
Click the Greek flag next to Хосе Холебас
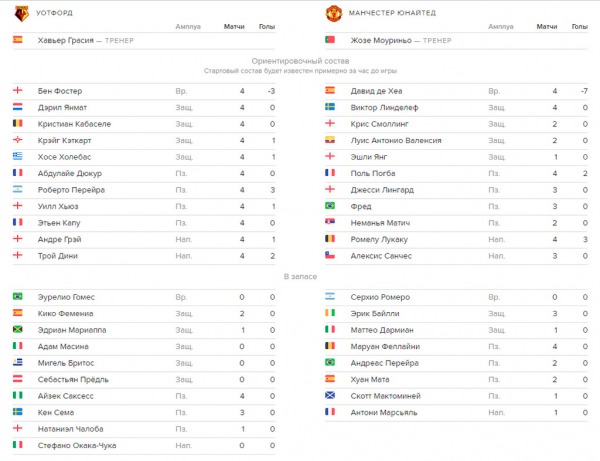point(18,156)
